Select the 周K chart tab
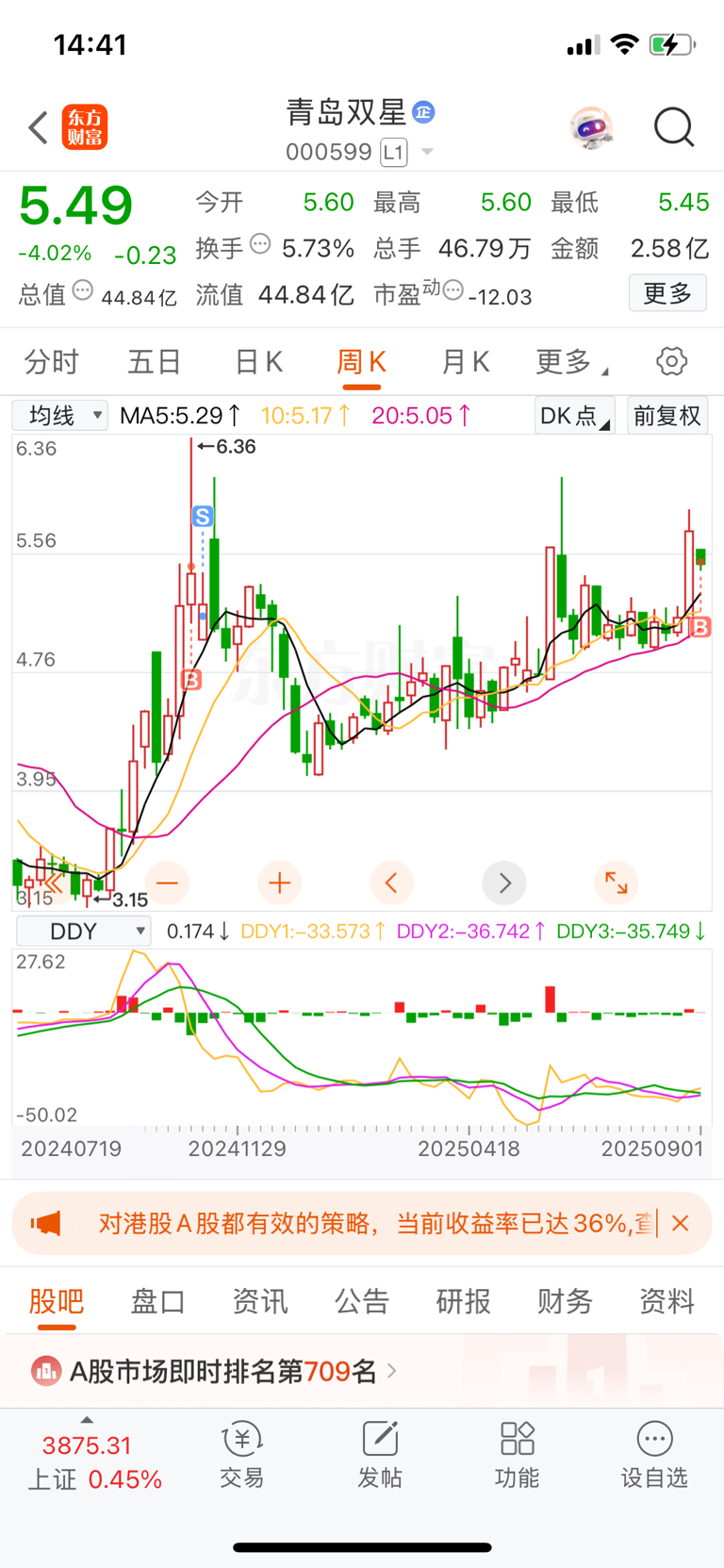Screen dimensions: 724x1568 362,362
